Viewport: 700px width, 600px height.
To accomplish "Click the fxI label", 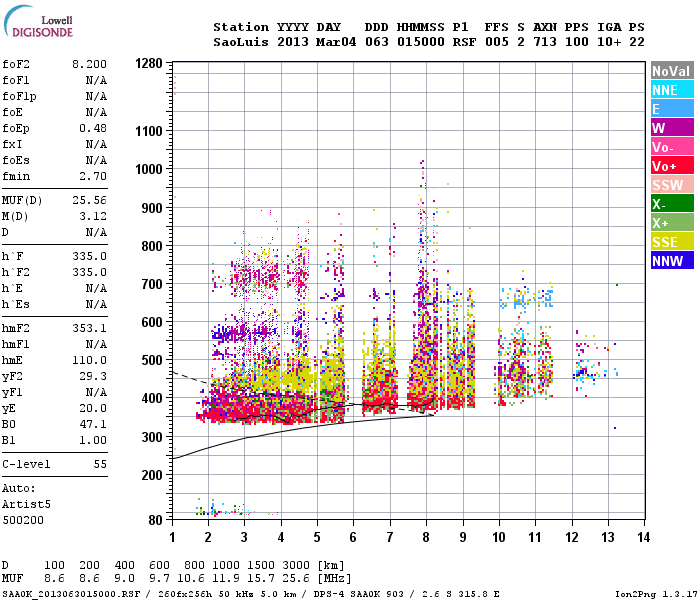I will click(12, 145).
